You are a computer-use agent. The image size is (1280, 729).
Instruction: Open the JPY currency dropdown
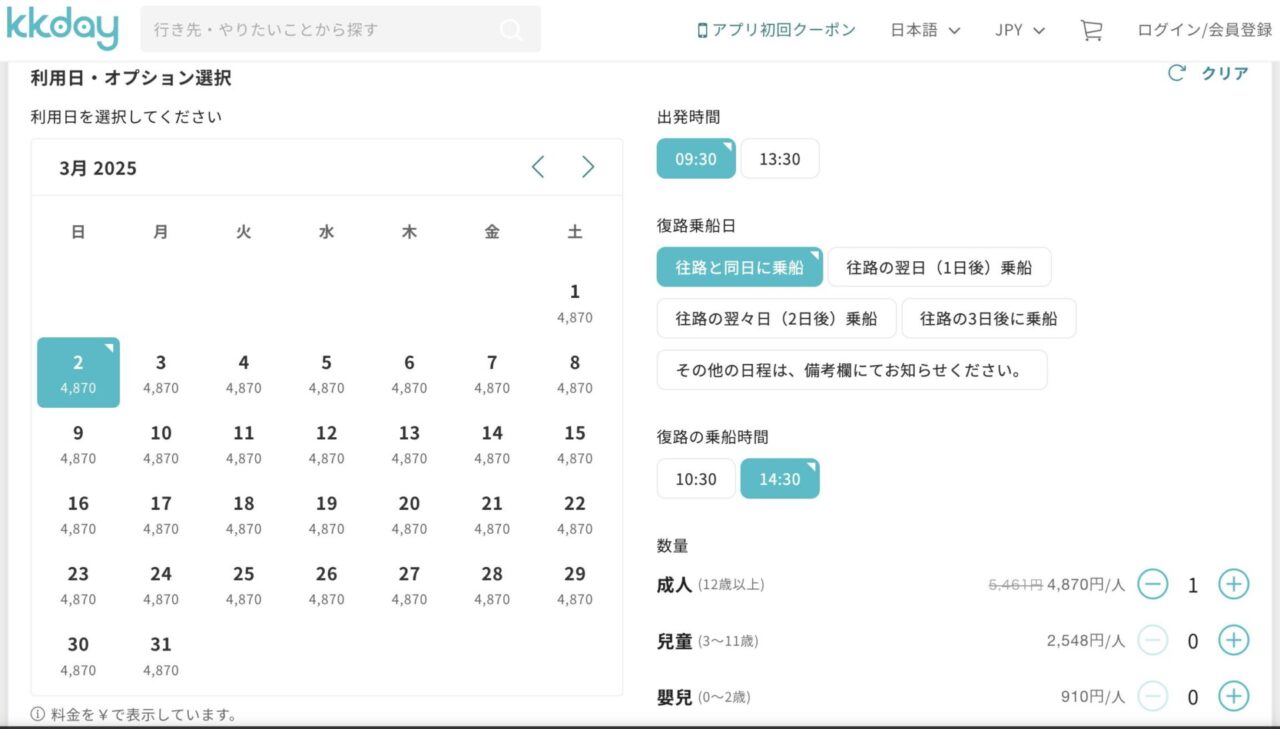1020,30
